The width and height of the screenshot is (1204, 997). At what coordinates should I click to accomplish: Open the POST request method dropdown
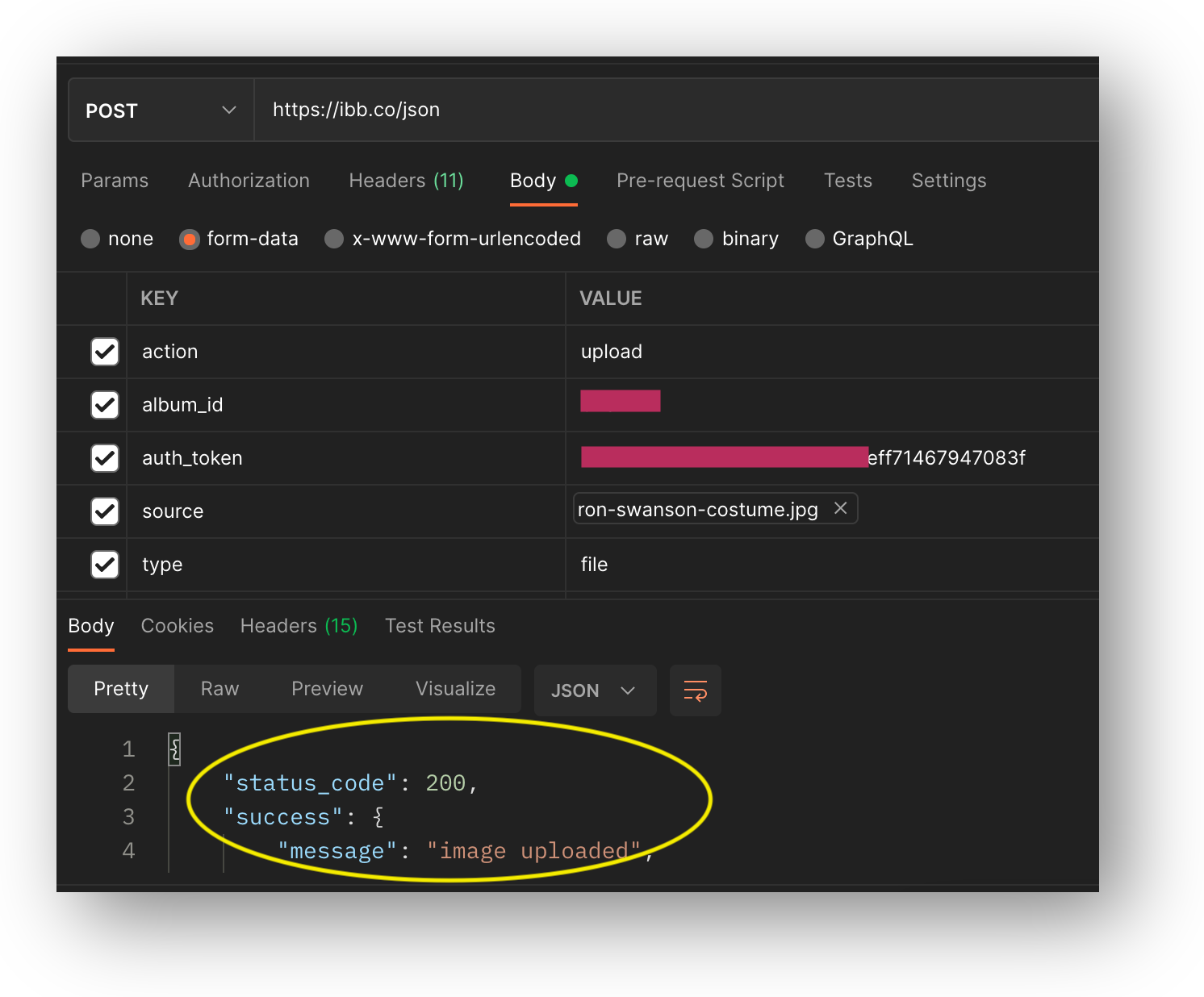(x=229, y=110)
